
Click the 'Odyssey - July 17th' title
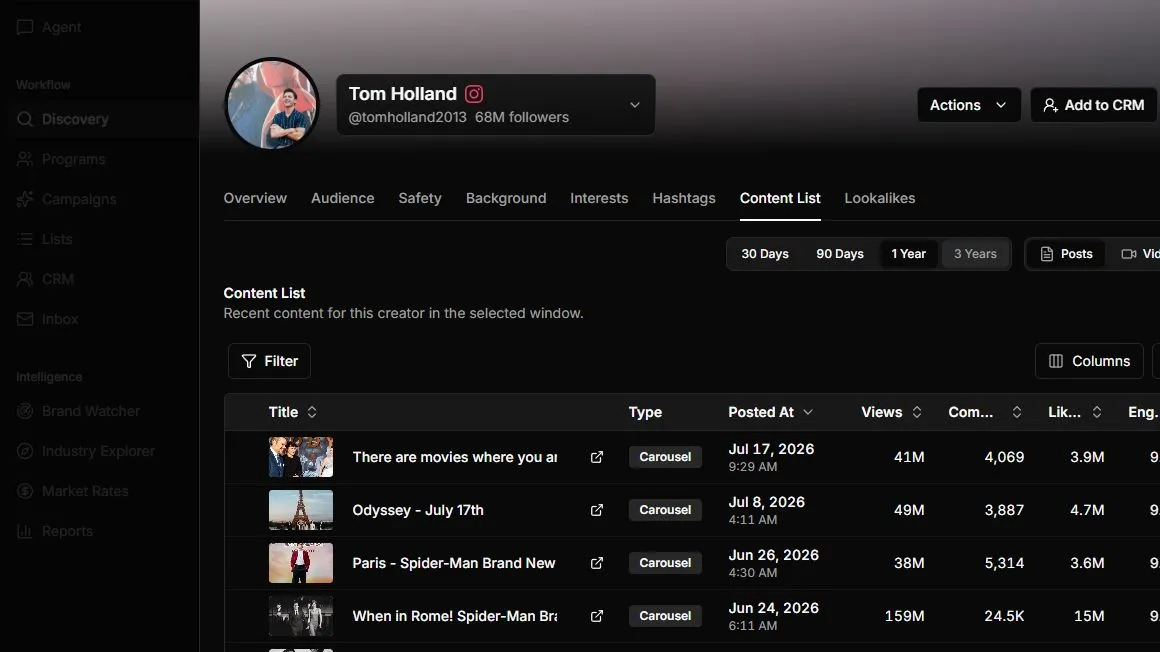[x=418, y=510]
